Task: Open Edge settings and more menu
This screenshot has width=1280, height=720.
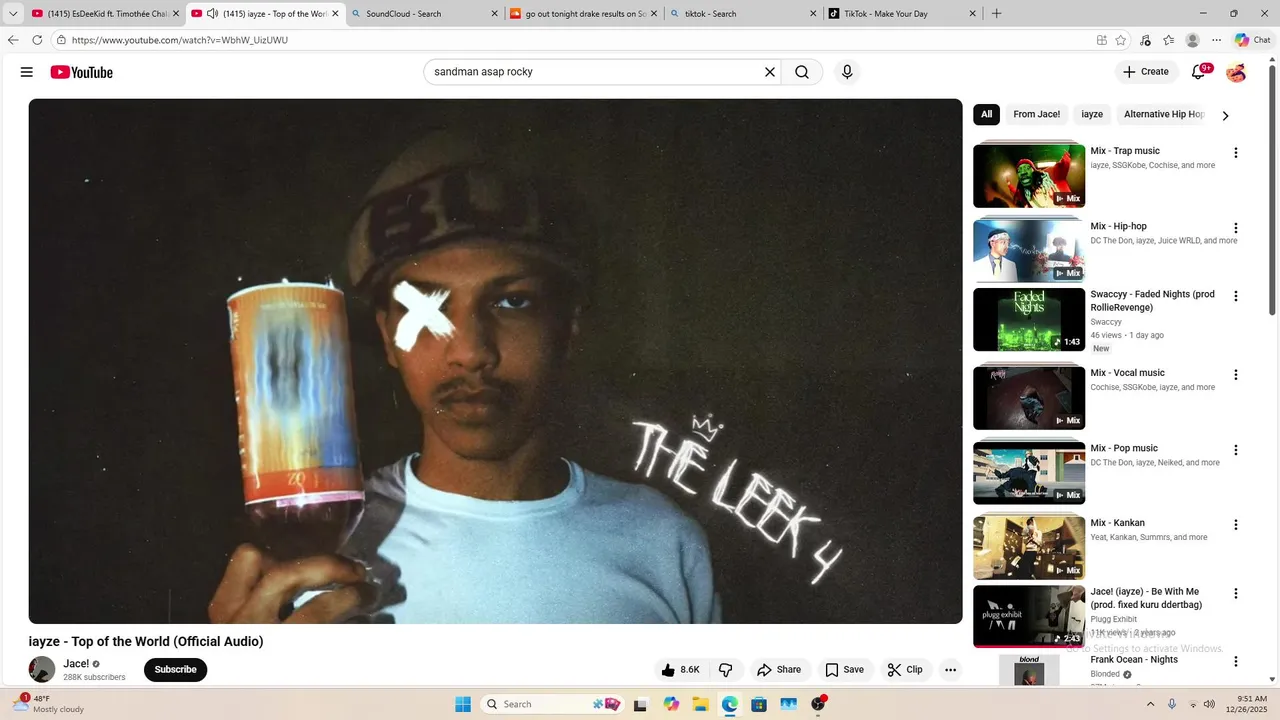Action: tap(1216, 40)
